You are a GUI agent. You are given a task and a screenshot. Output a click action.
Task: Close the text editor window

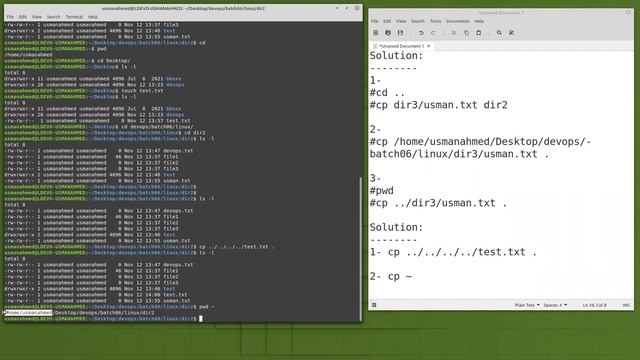(628, 12)
